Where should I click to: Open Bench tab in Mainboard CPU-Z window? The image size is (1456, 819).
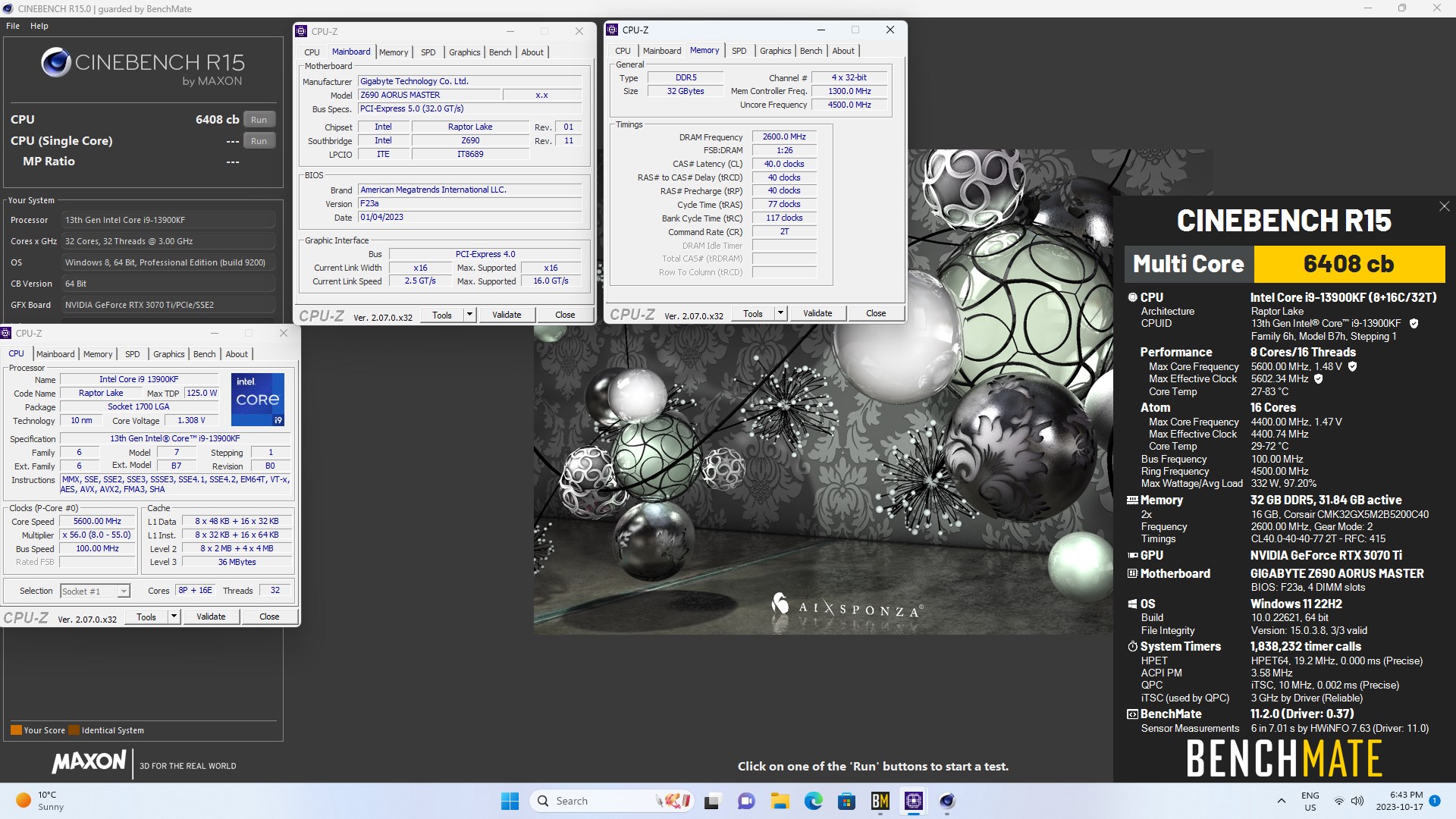pos(500,52)
